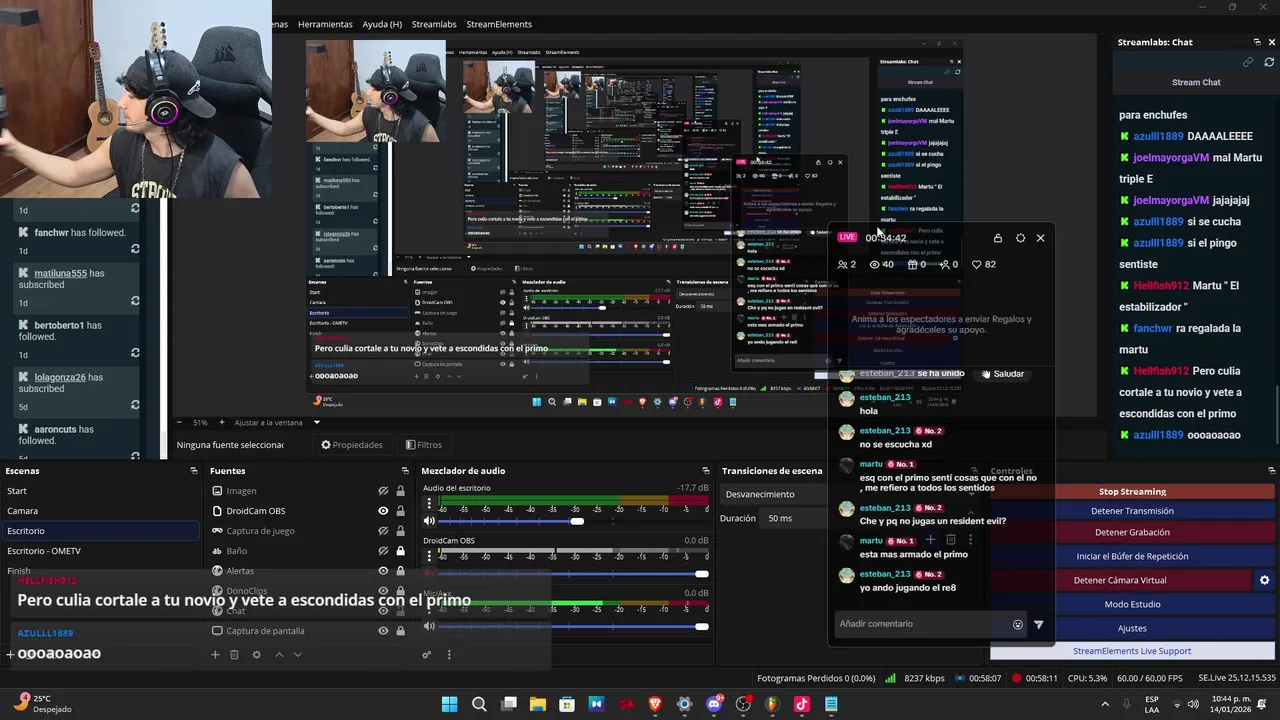This screenshot has height=720, width=1280.
Task: Refresh the Streamlabs Chat dock
Action: tap(1269, 62)
